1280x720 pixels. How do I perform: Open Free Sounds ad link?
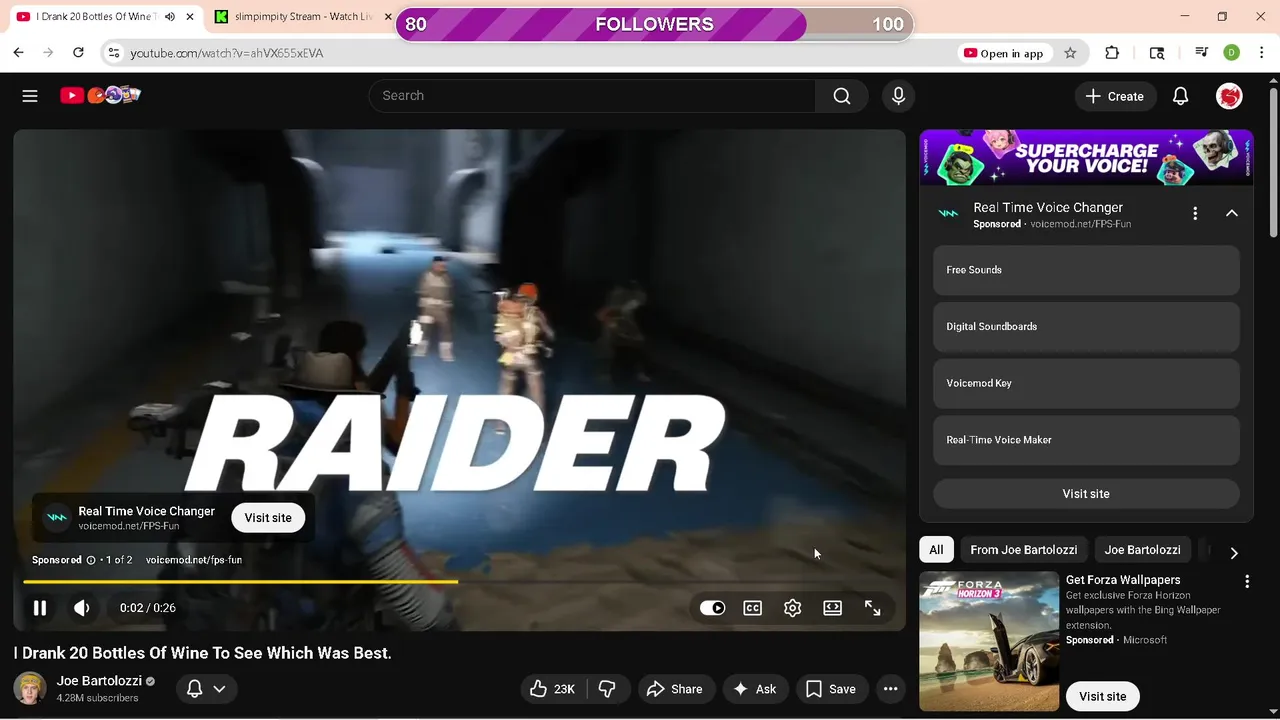[x=1086, y=270]
